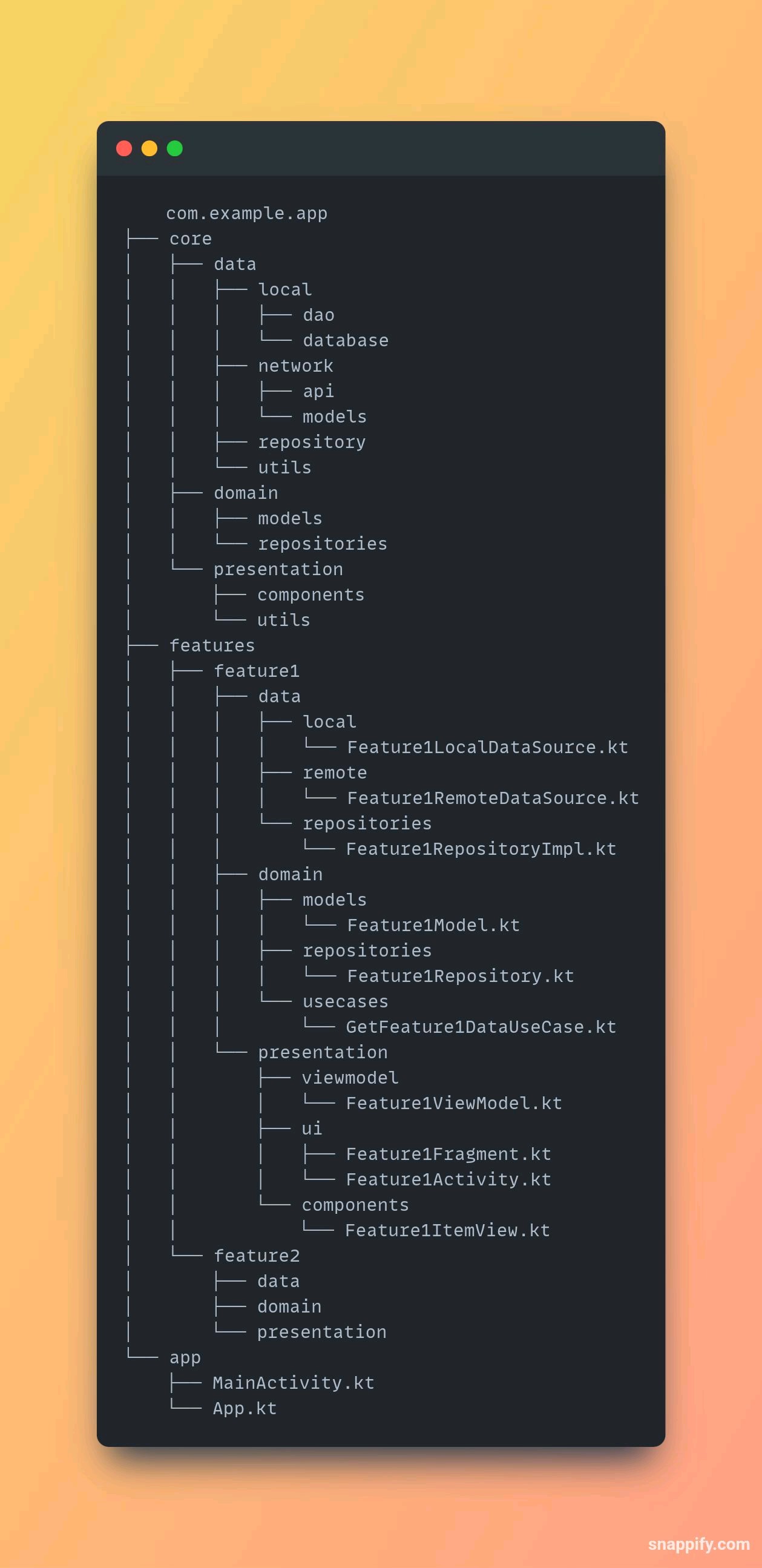Click the green maximize dot

click(x=175, y=148)
